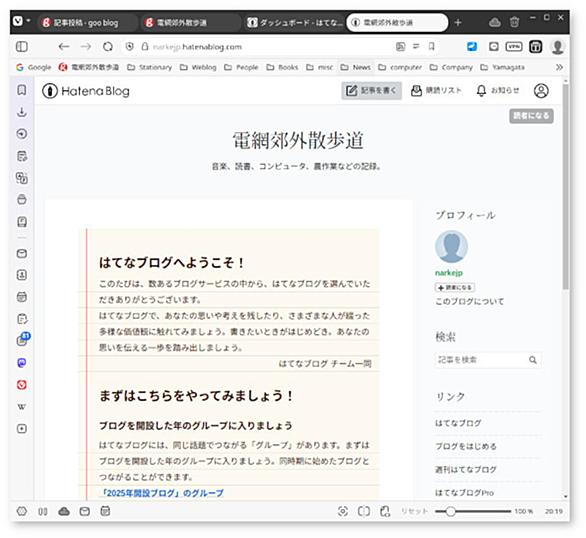Click リセット to reset zoom
Image resolution: width=586 pixels, height=538 pixels.
tap(414, 511)
